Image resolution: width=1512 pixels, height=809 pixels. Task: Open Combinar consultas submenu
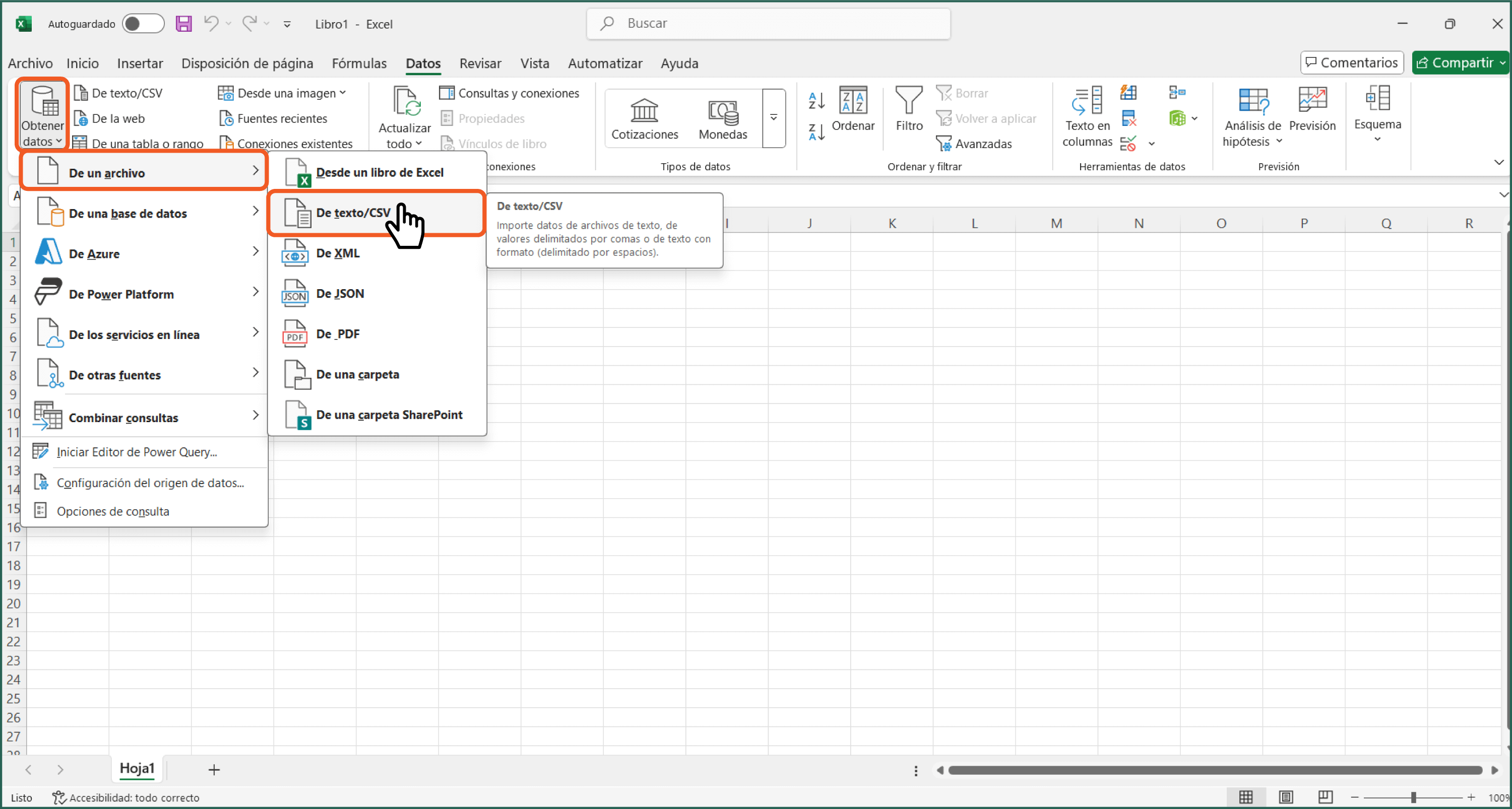pyautogui.click(x=144, y=417)
